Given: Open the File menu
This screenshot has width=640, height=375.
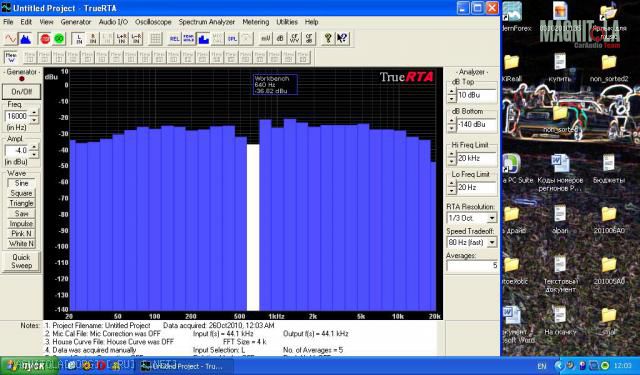Looking at the screenshot, I should click(x=8, y=22).
